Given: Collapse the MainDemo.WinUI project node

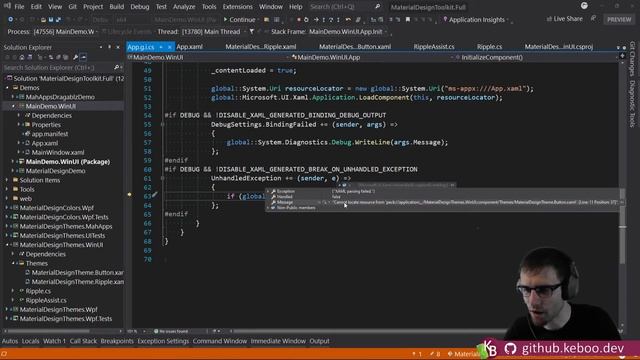Looking at the screenshot, I should (x=13, y=106).
